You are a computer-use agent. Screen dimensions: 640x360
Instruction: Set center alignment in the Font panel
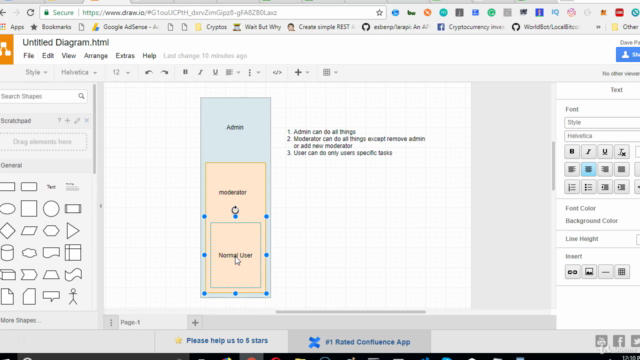[588, 169]
